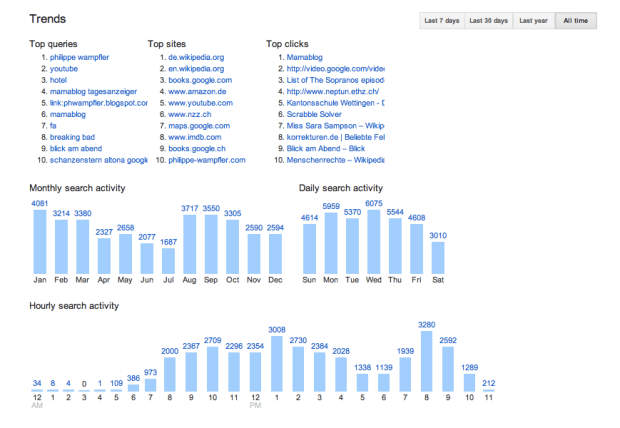Open www.imdb.com site link
The image size is (620, 428).
[195, 138]
